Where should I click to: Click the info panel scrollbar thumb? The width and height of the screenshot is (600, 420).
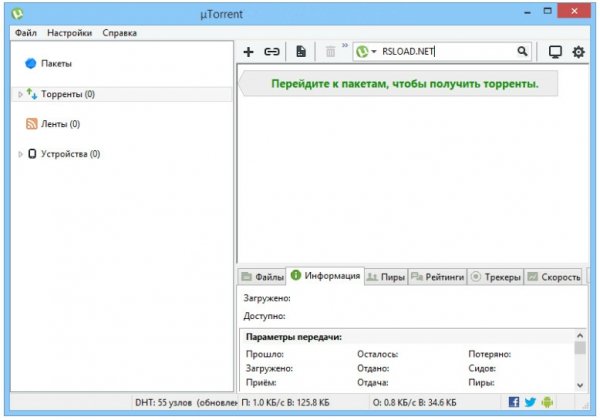point(580,348)
